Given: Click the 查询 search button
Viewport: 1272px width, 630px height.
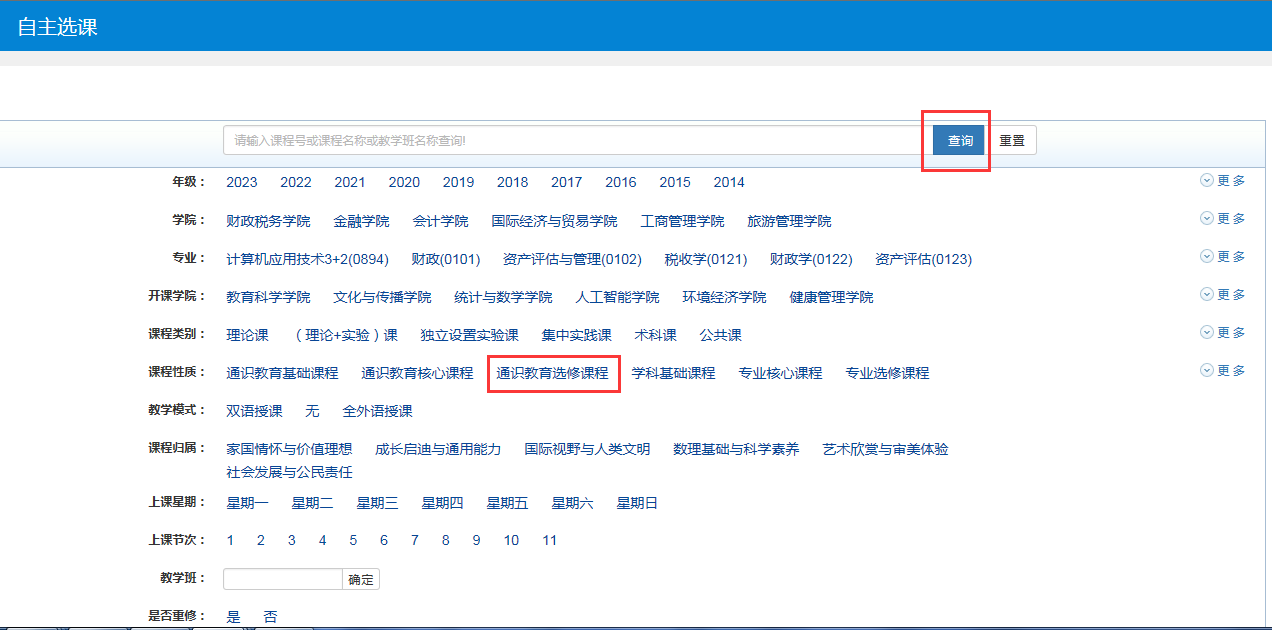Looking at the screenshot, I should coord(959,141).
